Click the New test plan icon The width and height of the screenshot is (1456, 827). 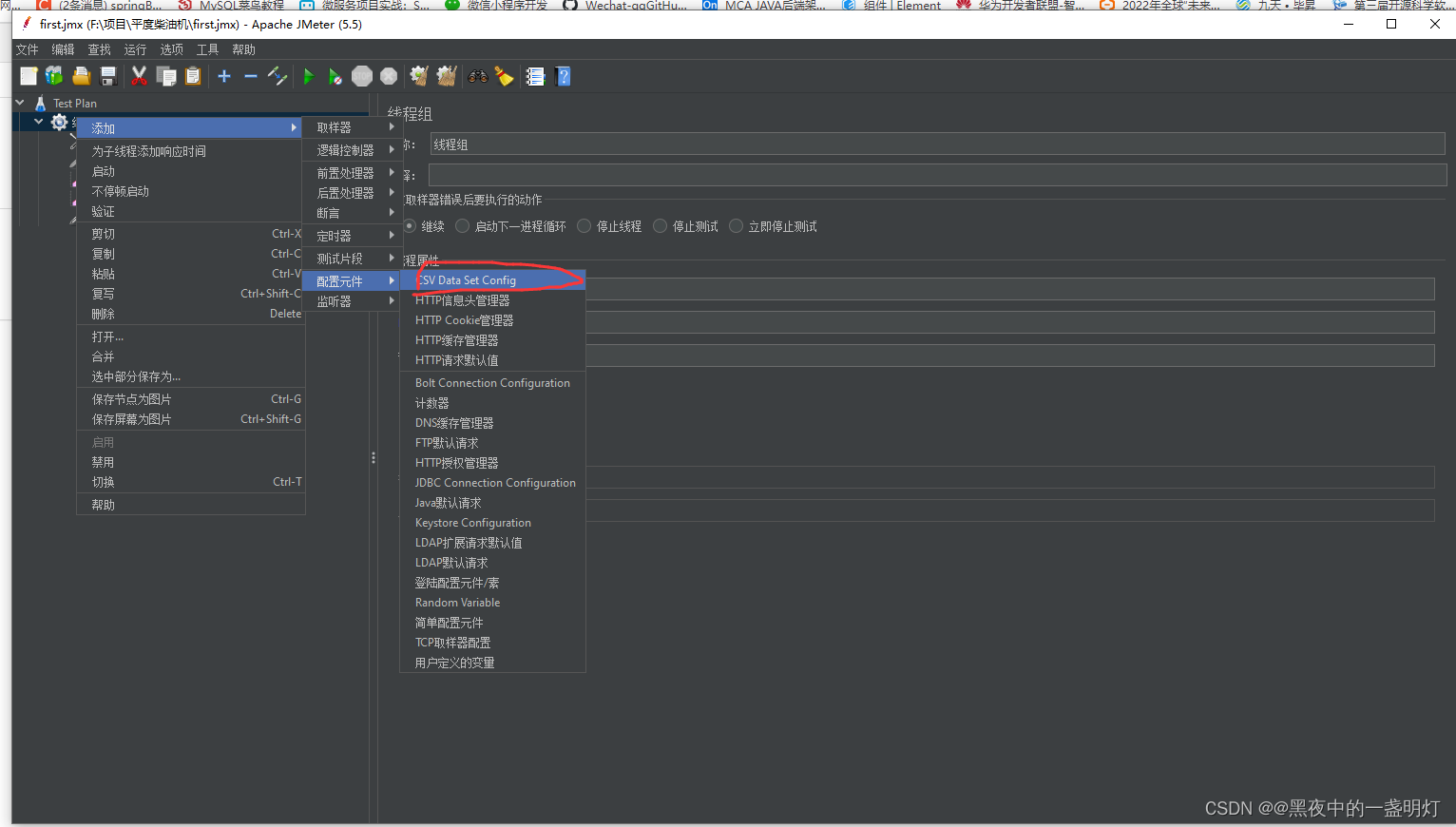29,76
